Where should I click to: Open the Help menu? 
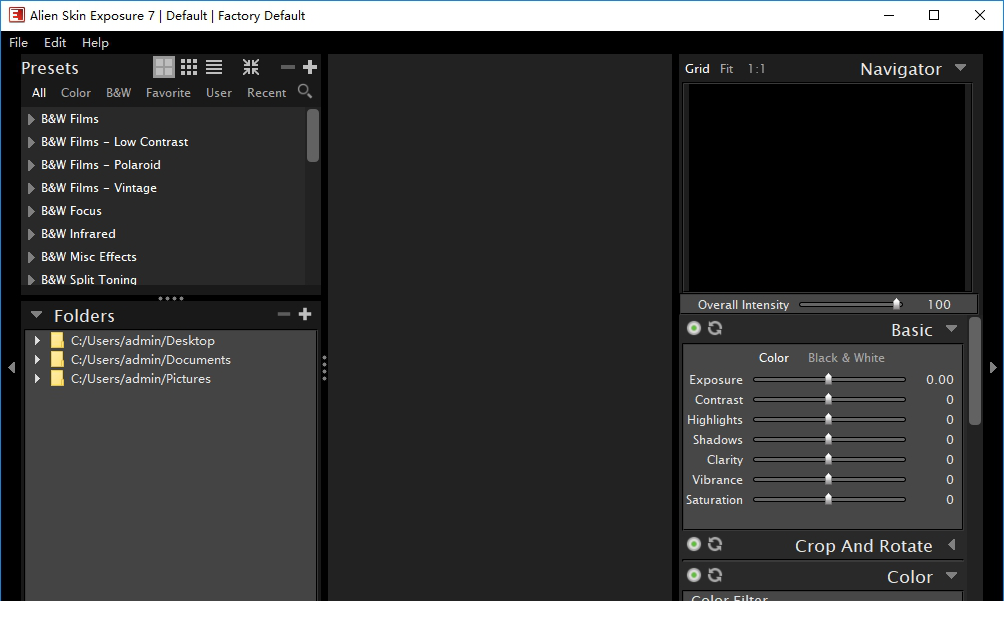click(95, 42)
